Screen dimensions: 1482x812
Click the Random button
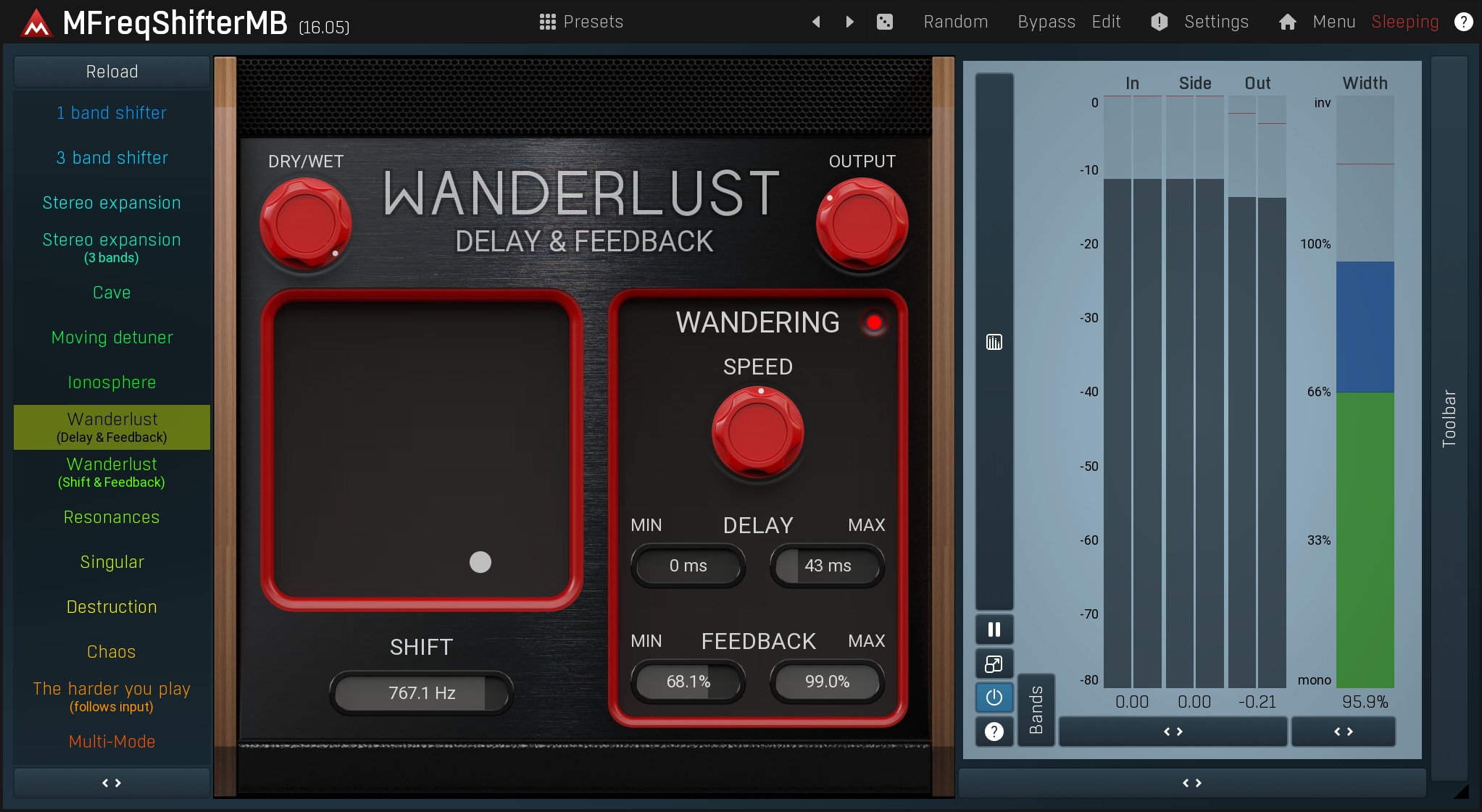pos(955,22)
